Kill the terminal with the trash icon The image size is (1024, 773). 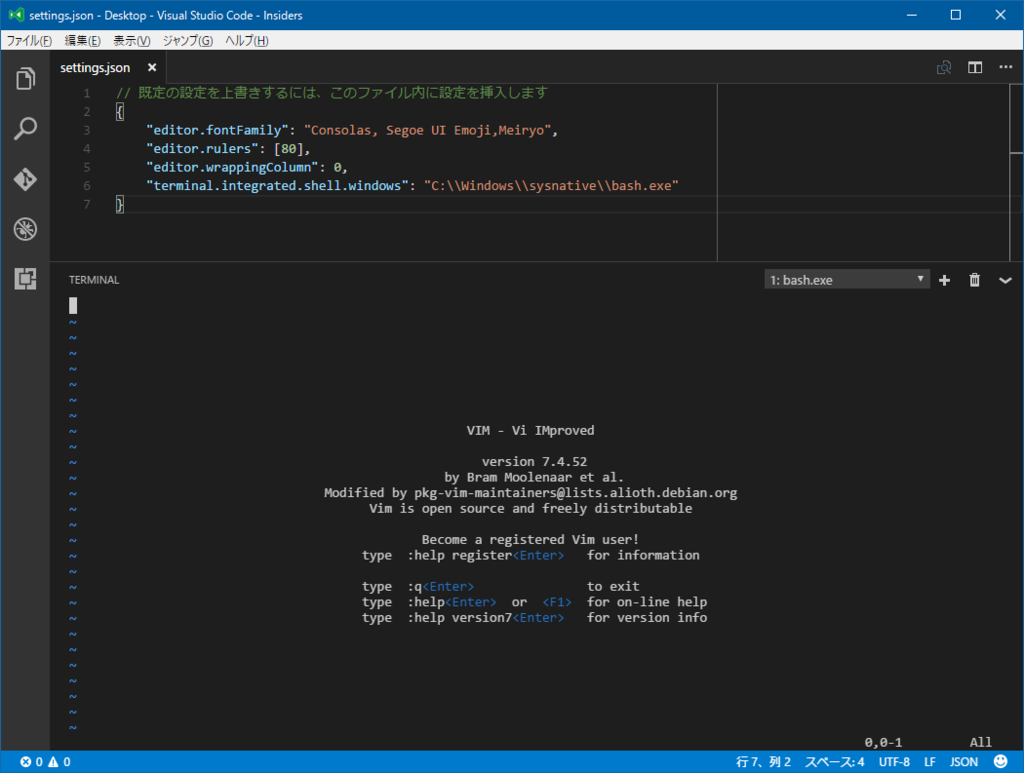click(x=974, y=280)
